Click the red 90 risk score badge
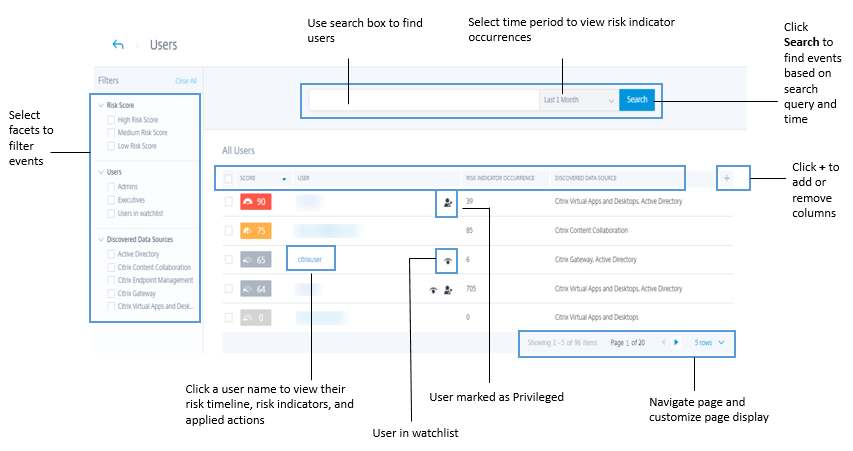 [257, 202]
